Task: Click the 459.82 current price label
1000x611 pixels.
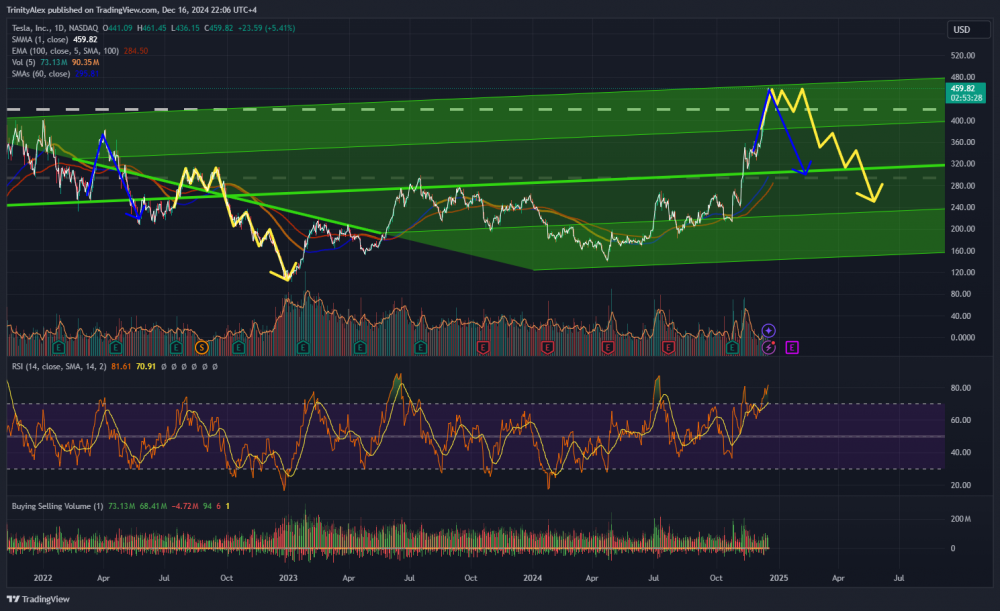Action: pyautogui.click(x=961, y=89)
